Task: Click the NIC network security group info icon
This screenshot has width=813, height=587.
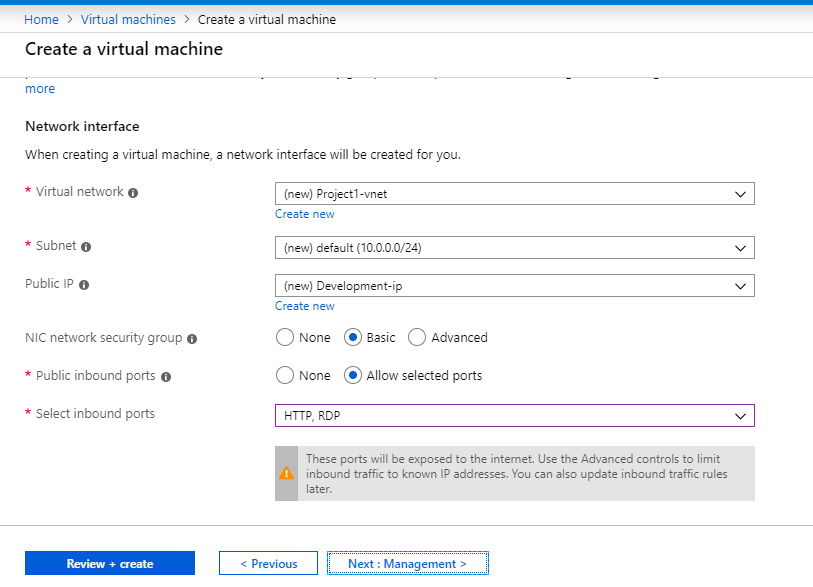Action: (x=192, y=339)
